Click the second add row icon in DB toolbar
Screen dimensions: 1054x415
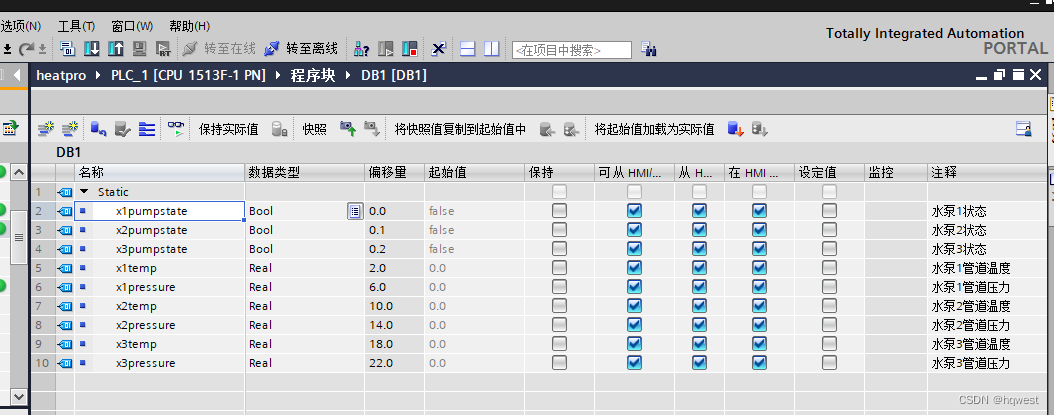point(70,129)
